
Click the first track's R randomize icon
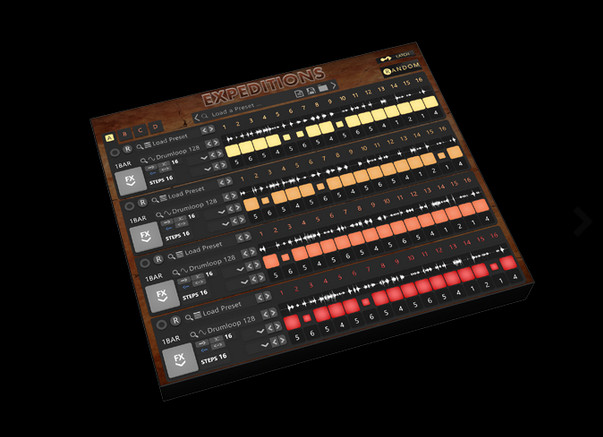point(127,149)
